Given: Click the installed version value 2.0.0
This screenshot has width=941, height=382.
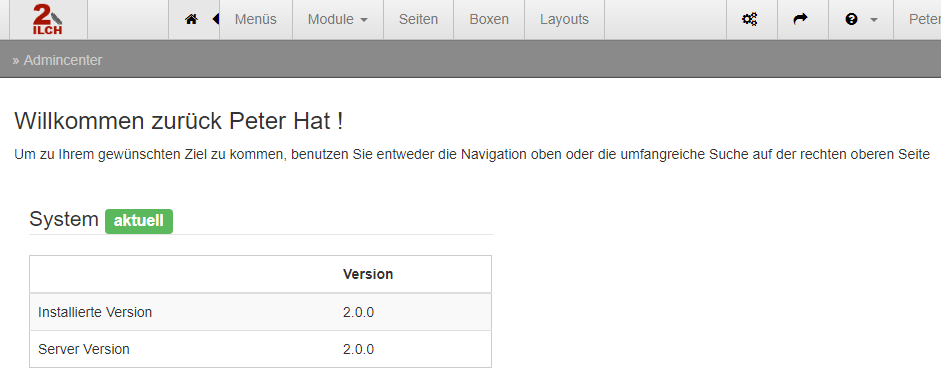Looking at the screenshot, I should pos(358,312).
